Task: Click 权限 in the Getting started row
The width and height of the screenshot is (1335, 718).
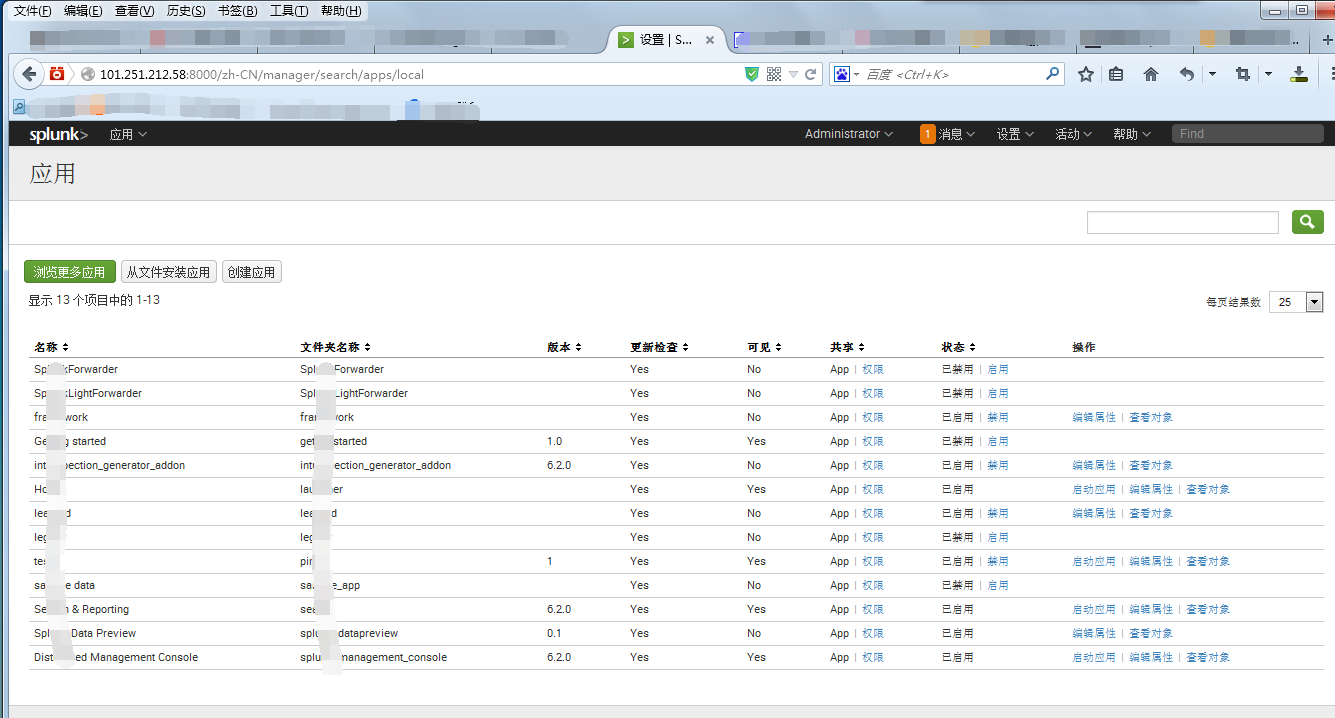Action: click(873, 441)
